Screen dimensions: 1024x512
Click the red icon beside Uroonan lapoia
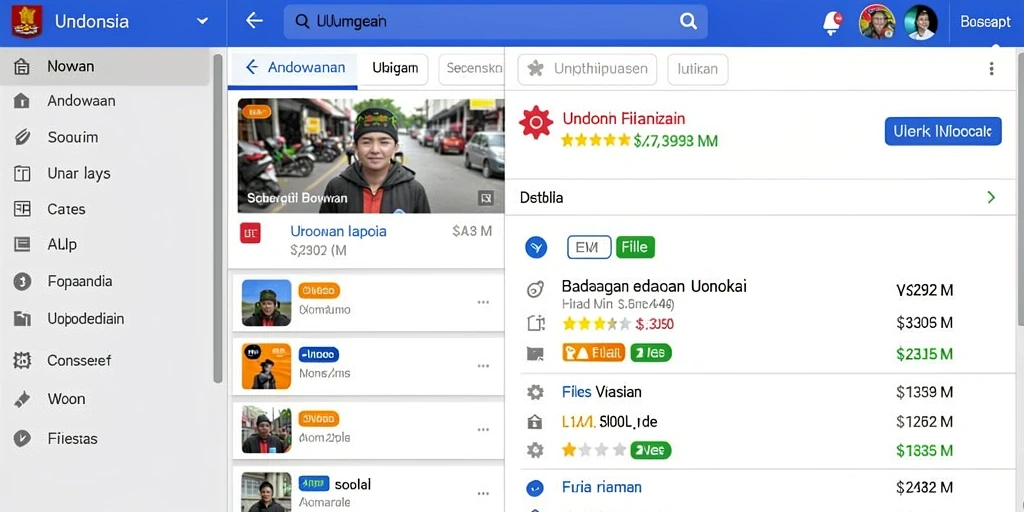[250, 233]
